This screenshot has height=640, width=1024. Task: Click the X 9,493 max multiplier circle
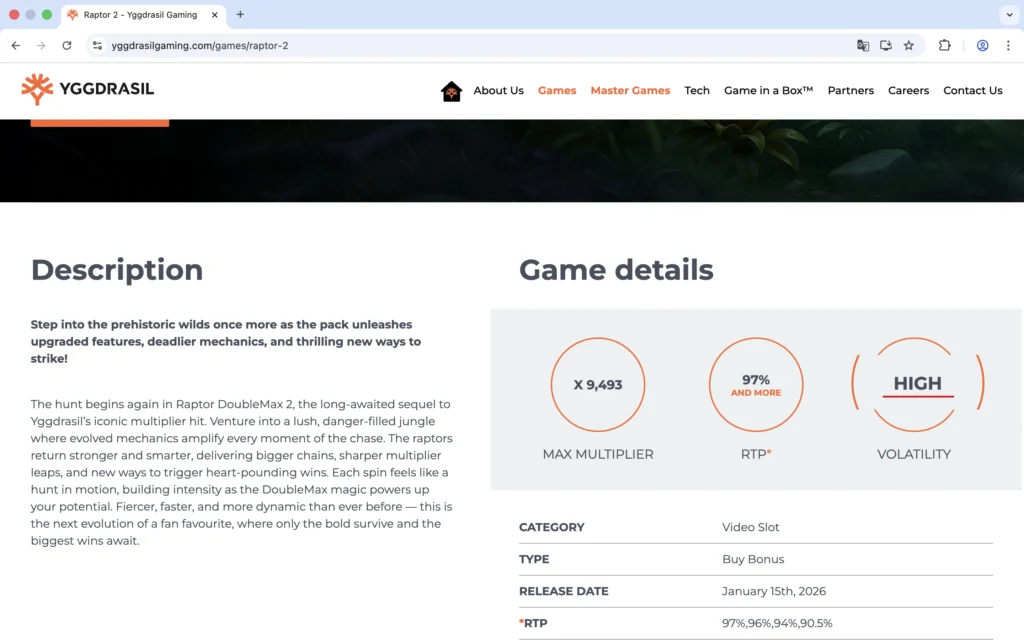click(x=598, y=385)
